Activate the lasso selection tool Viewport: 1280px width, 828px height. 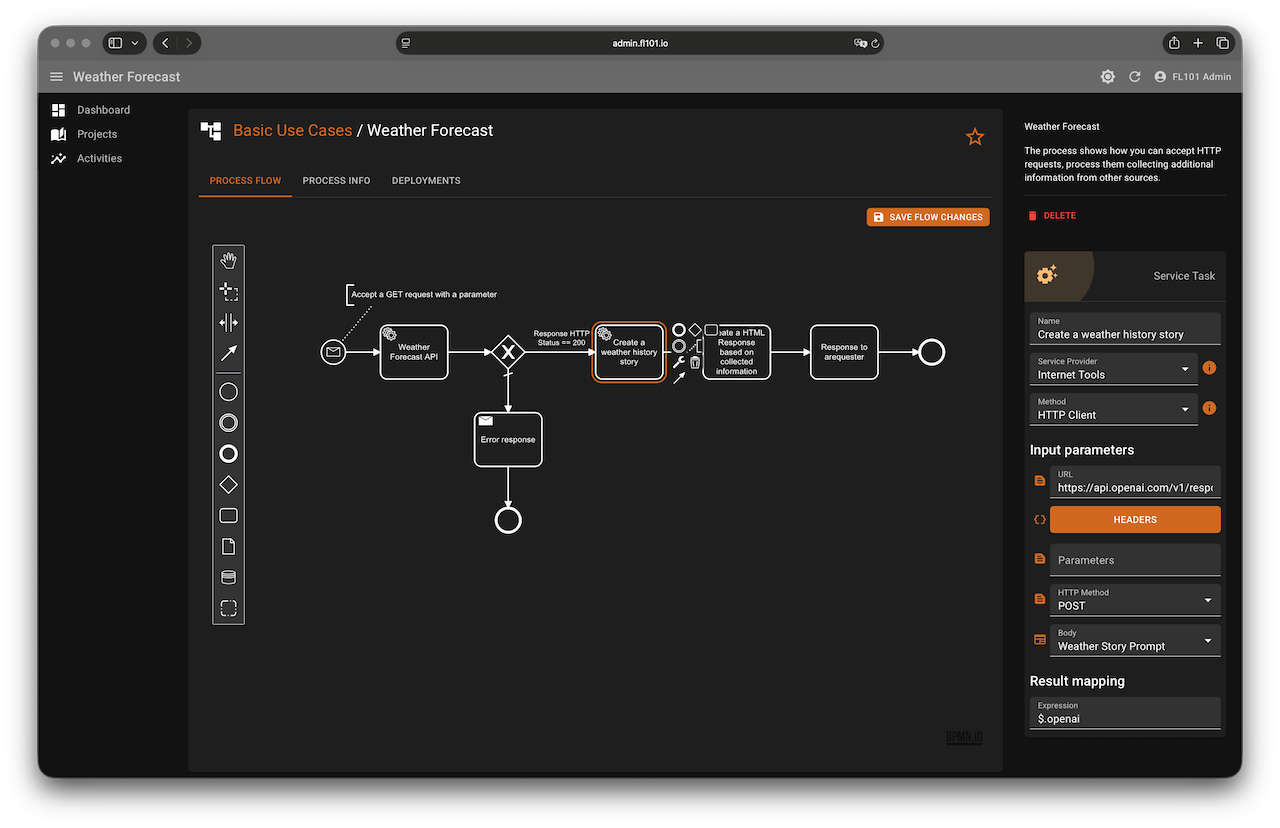click(228, 292)
